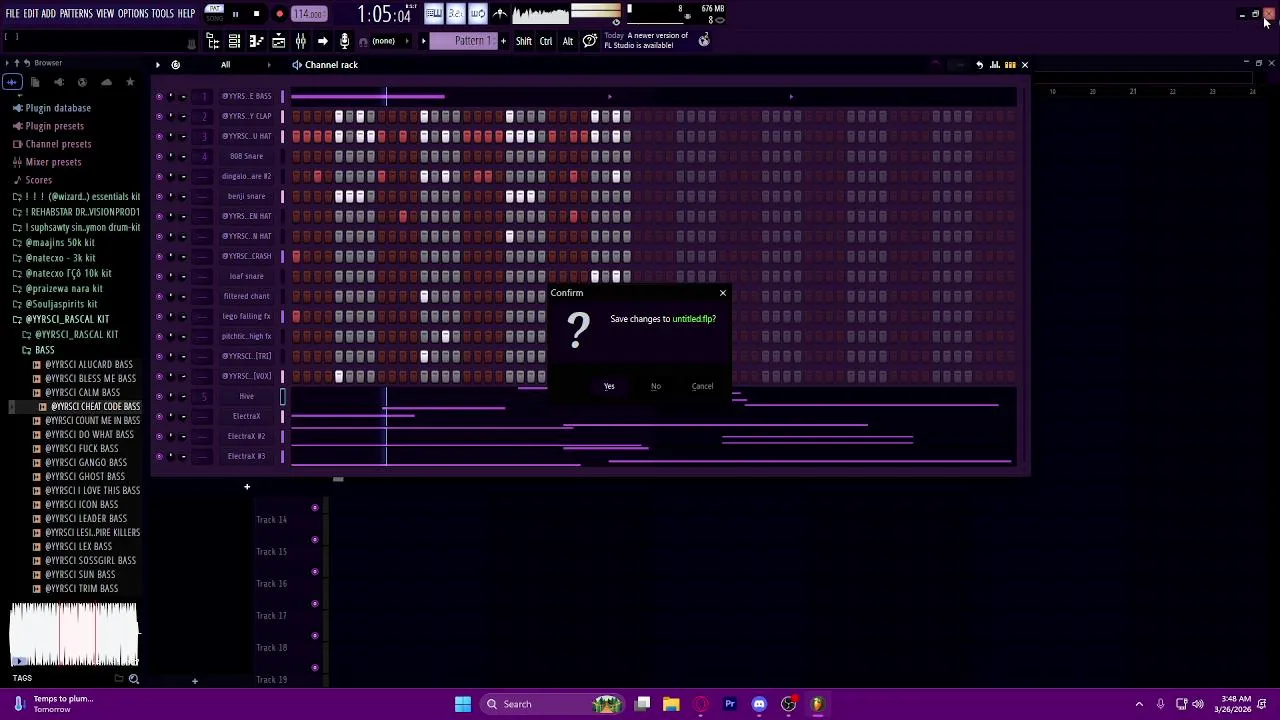Click the stop button in transport
This screenshot has height=720, width=1280.
[x=256, y=14]
